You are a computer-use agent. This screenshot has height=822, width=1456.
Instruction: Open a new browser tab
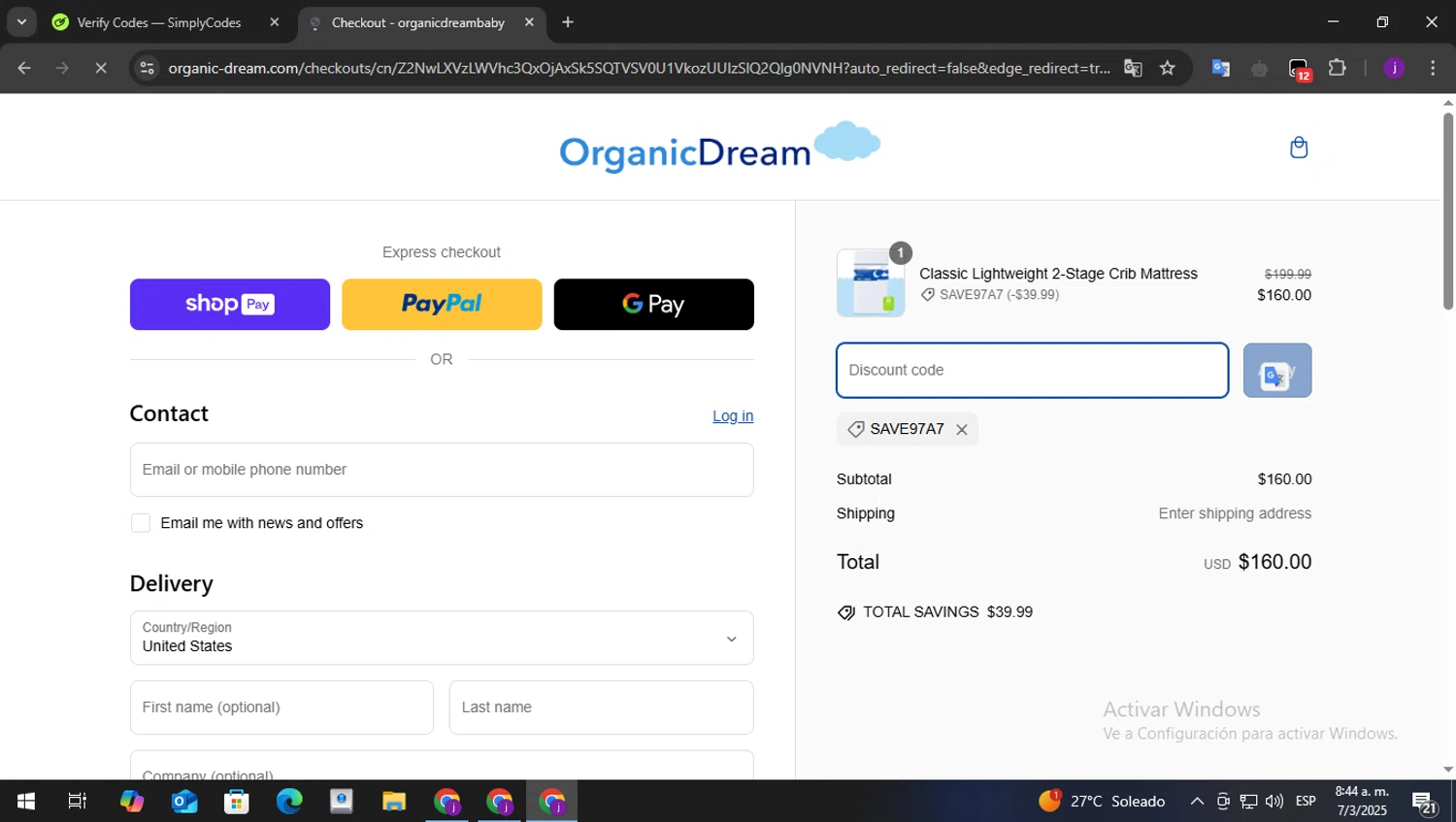[x=568, y=22]
